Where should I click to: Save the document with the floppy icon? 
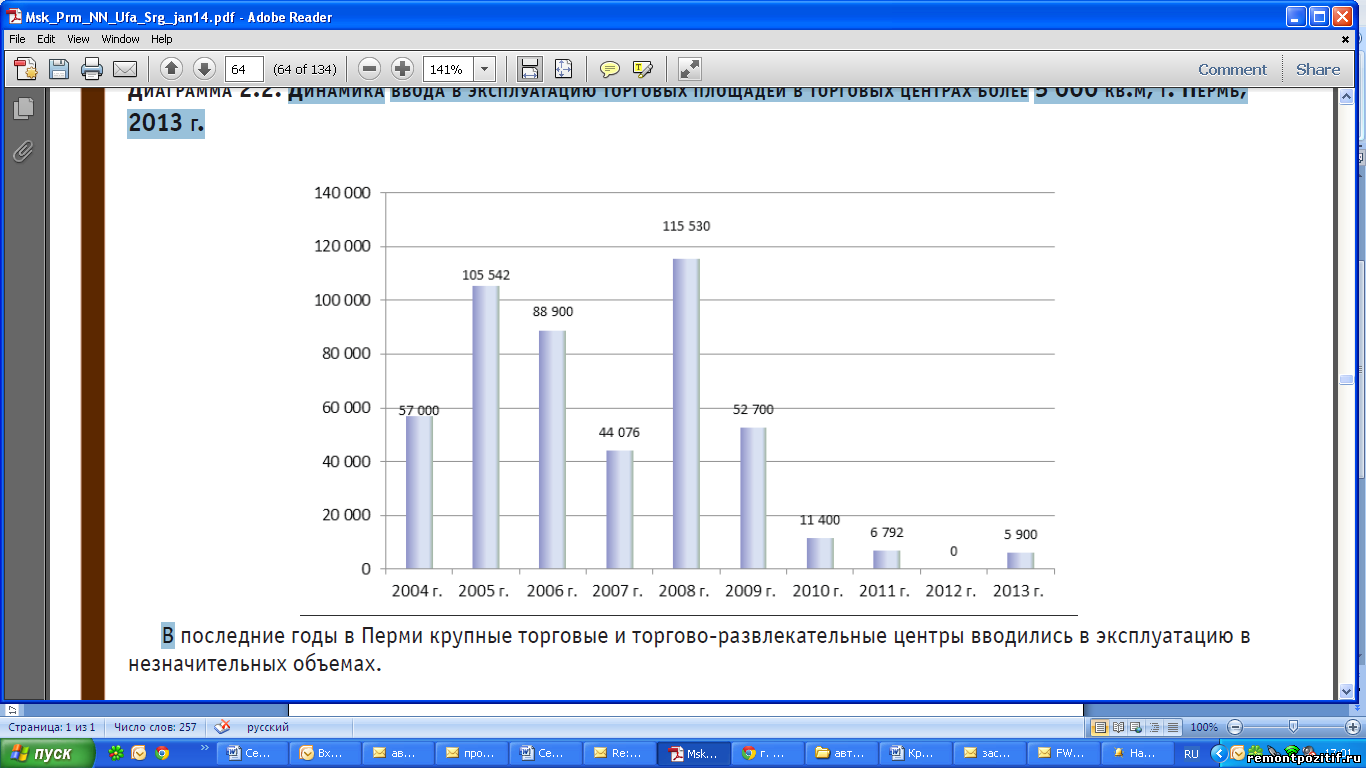tap(59, 69)
